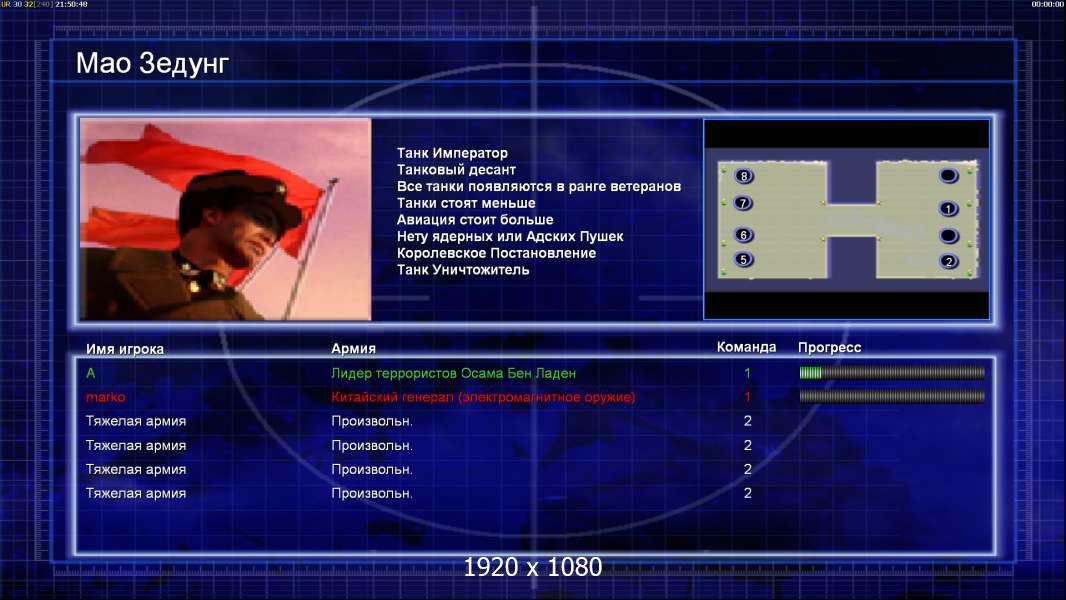Click the "Танк Император" ability line
This screenshot has height=600, width=1066.
[452, 153]
